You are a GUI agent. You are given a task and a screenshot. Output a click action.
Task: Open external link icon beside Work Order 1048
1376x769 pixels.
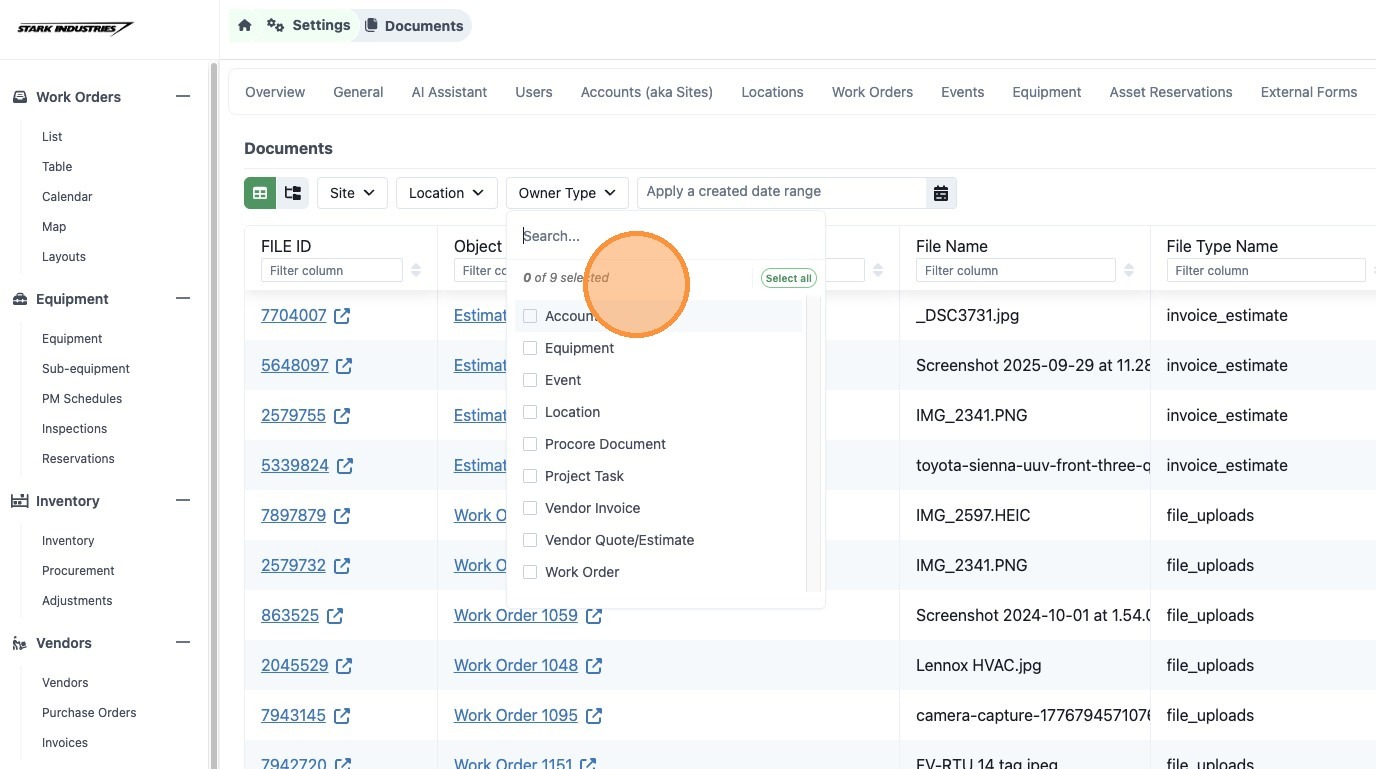tap(594, 666)
